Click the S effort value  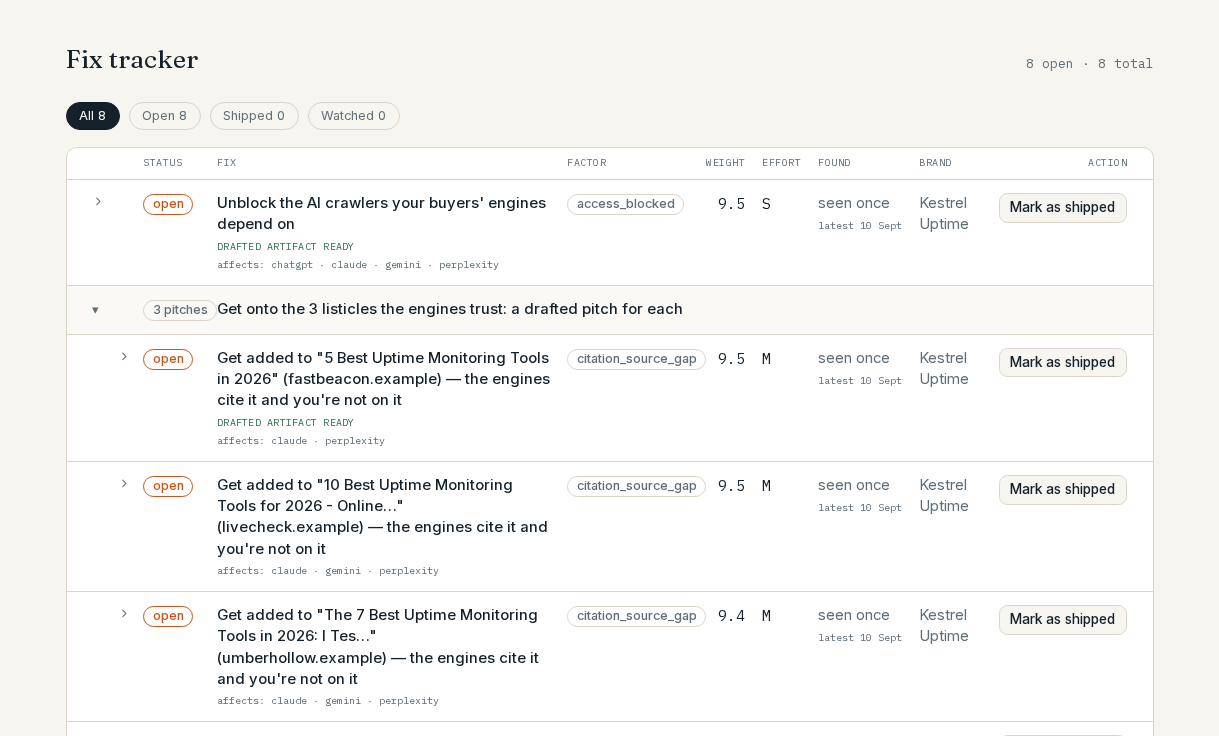point(766,204)
